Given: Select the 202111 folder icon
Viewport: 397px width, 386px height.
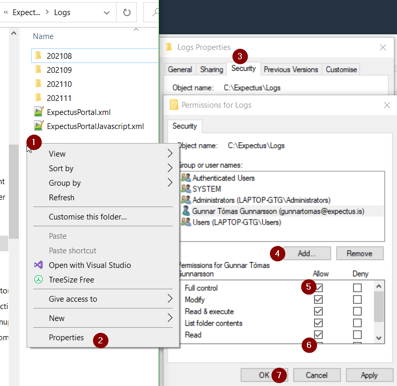Looking at the screenshot, I should [x=38, y=98].
